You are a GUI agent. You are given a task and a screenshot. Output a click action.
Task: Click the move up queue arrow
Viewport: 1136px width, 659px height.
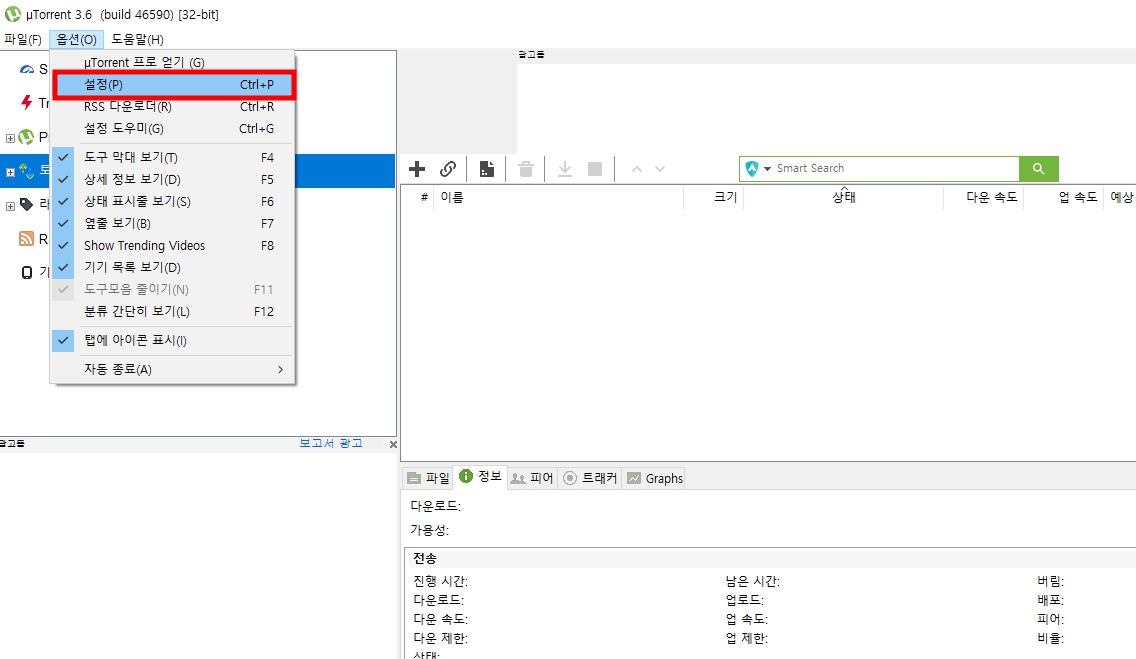point(637,169)
